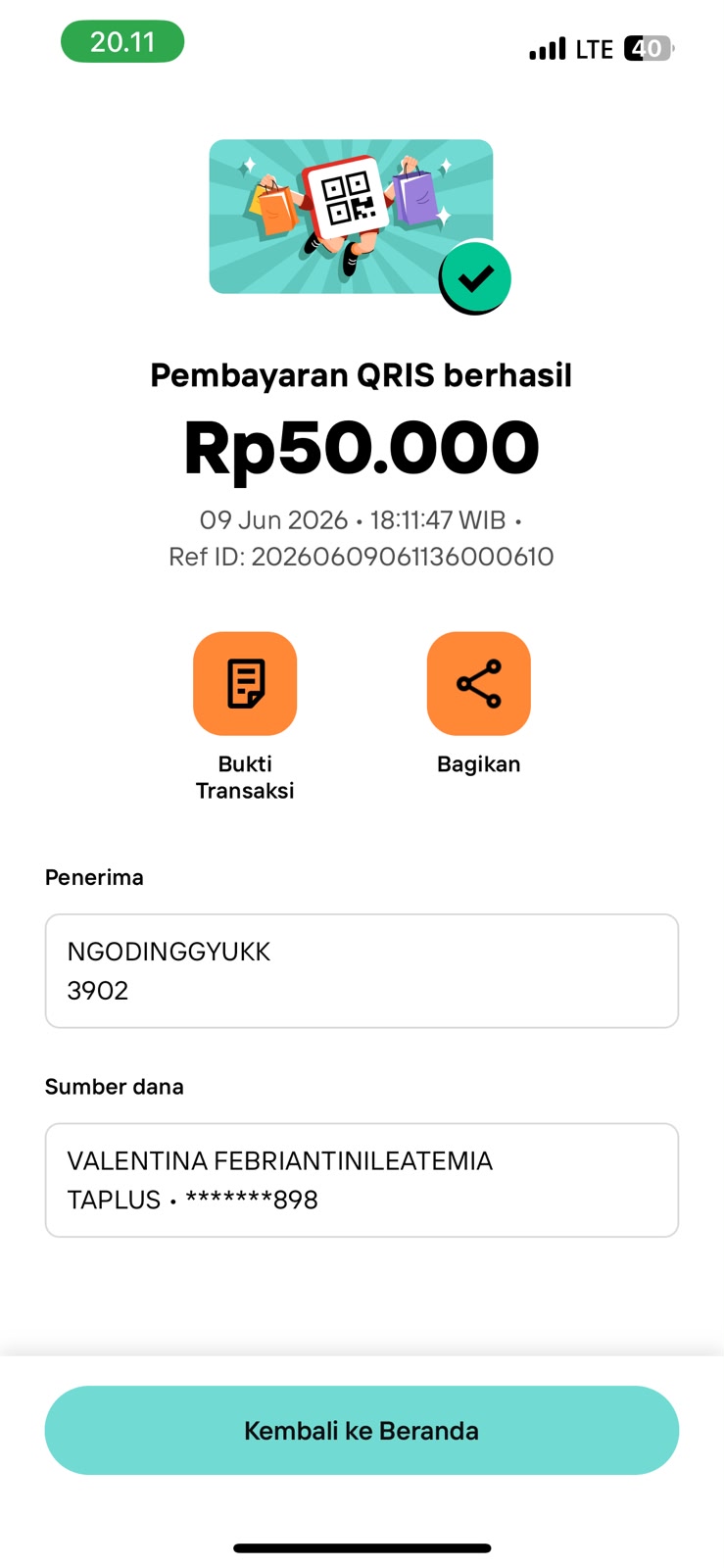
Task: Select the NGODINGGYUKK recipient box
Action: click(362, 971)
